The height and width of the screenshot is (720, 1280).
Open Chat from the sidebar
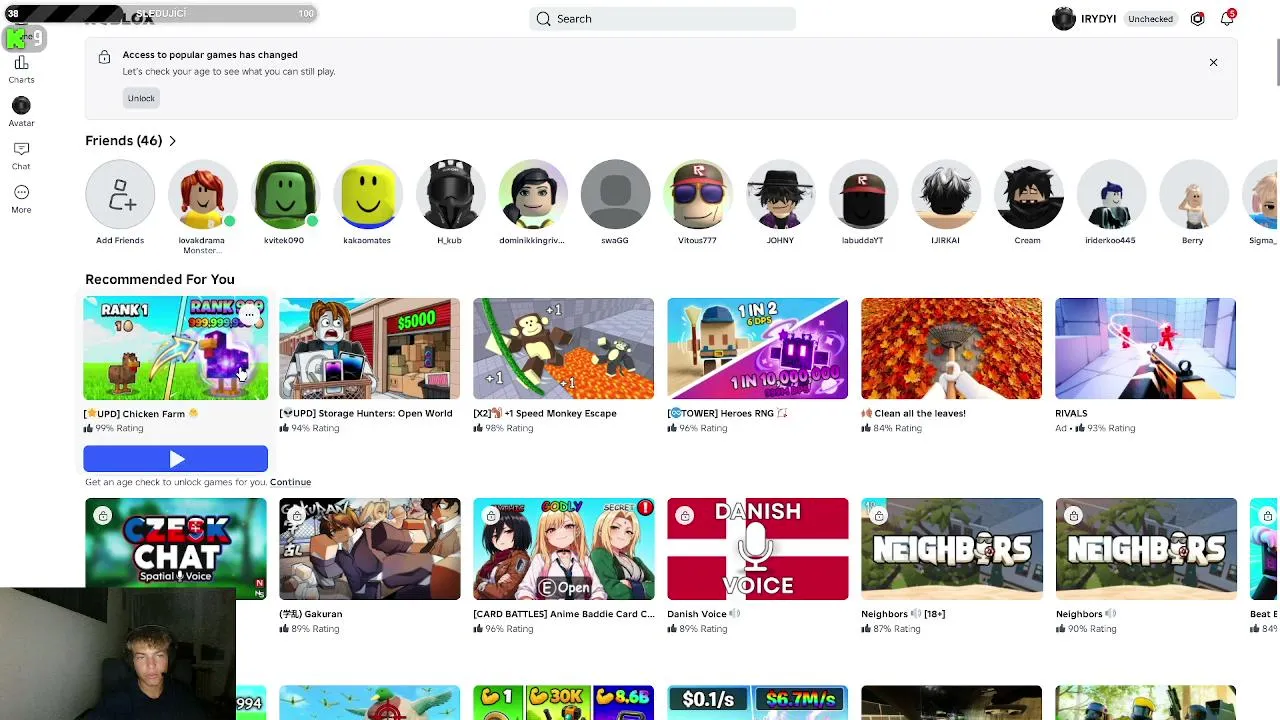click(21, 155)
